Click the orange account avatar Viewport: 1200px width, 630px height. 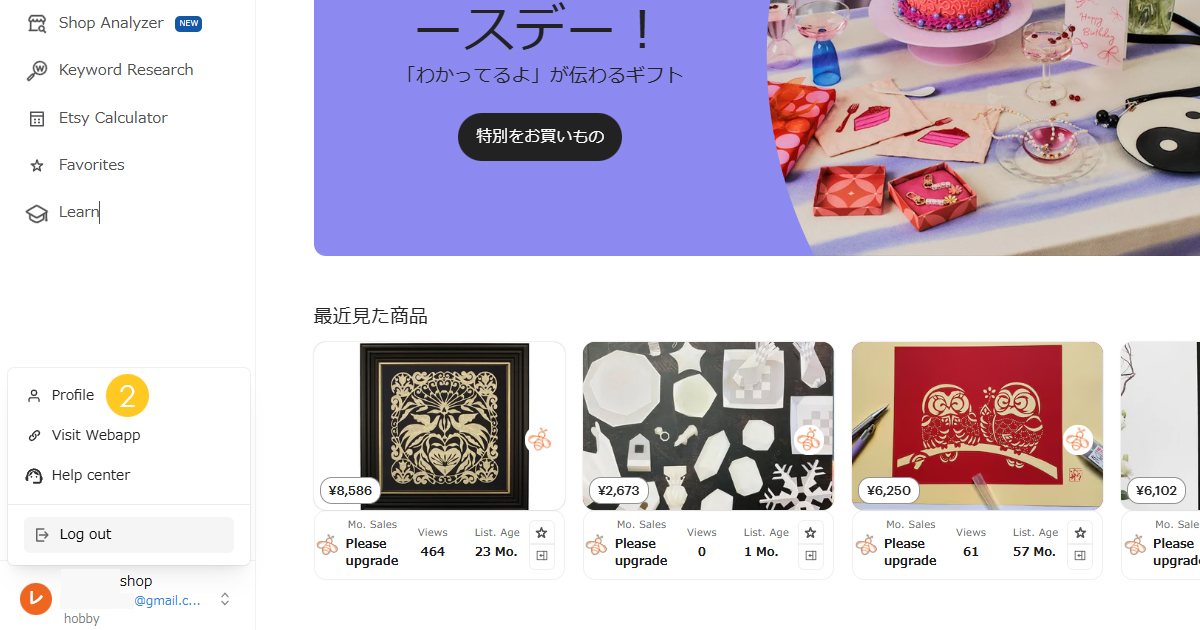coord(36,599)
